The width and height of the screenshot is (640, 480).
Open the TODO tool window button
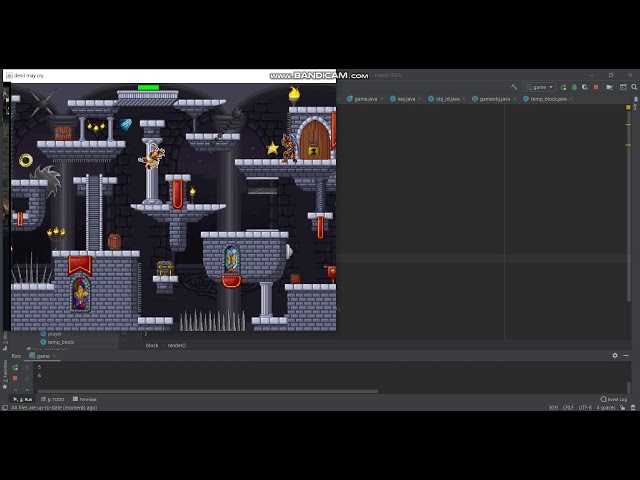pos(53,399)
